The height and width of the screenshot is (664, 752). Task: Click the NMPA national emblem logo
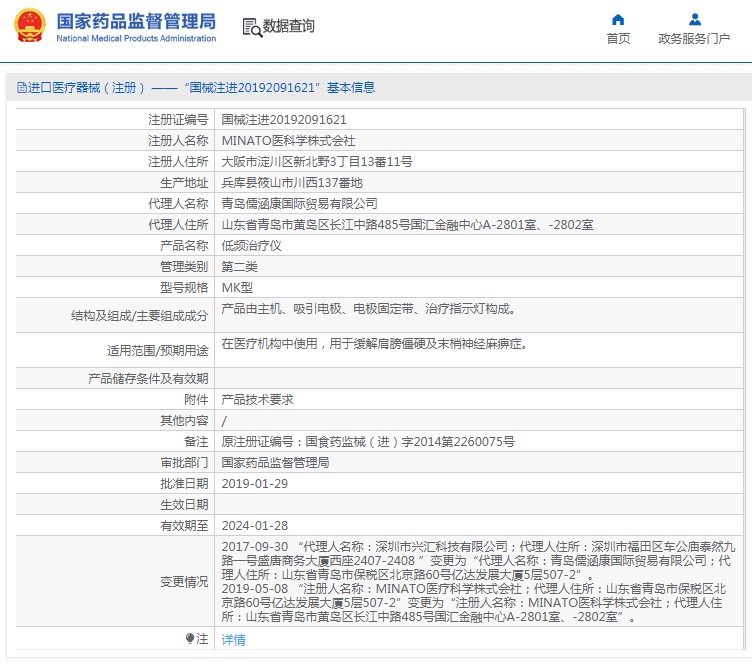pos(27,27)
